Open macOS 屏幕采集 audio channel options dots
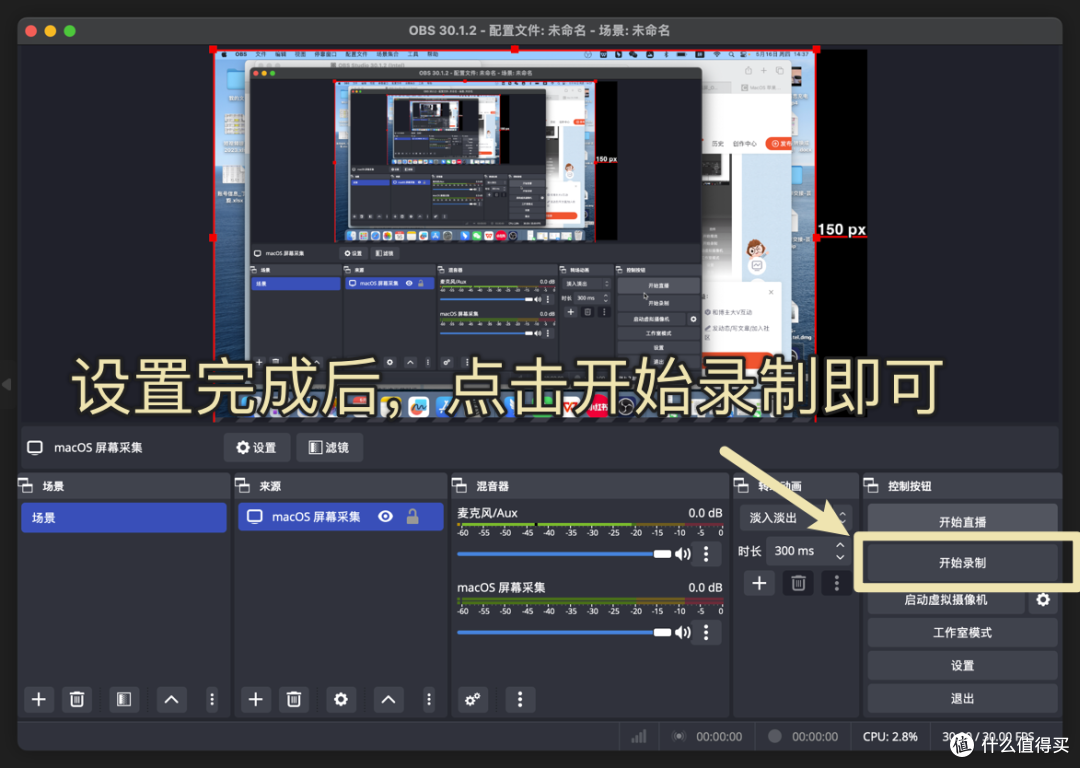This screenshot has width=1080, height=768. tap(706, 632)
